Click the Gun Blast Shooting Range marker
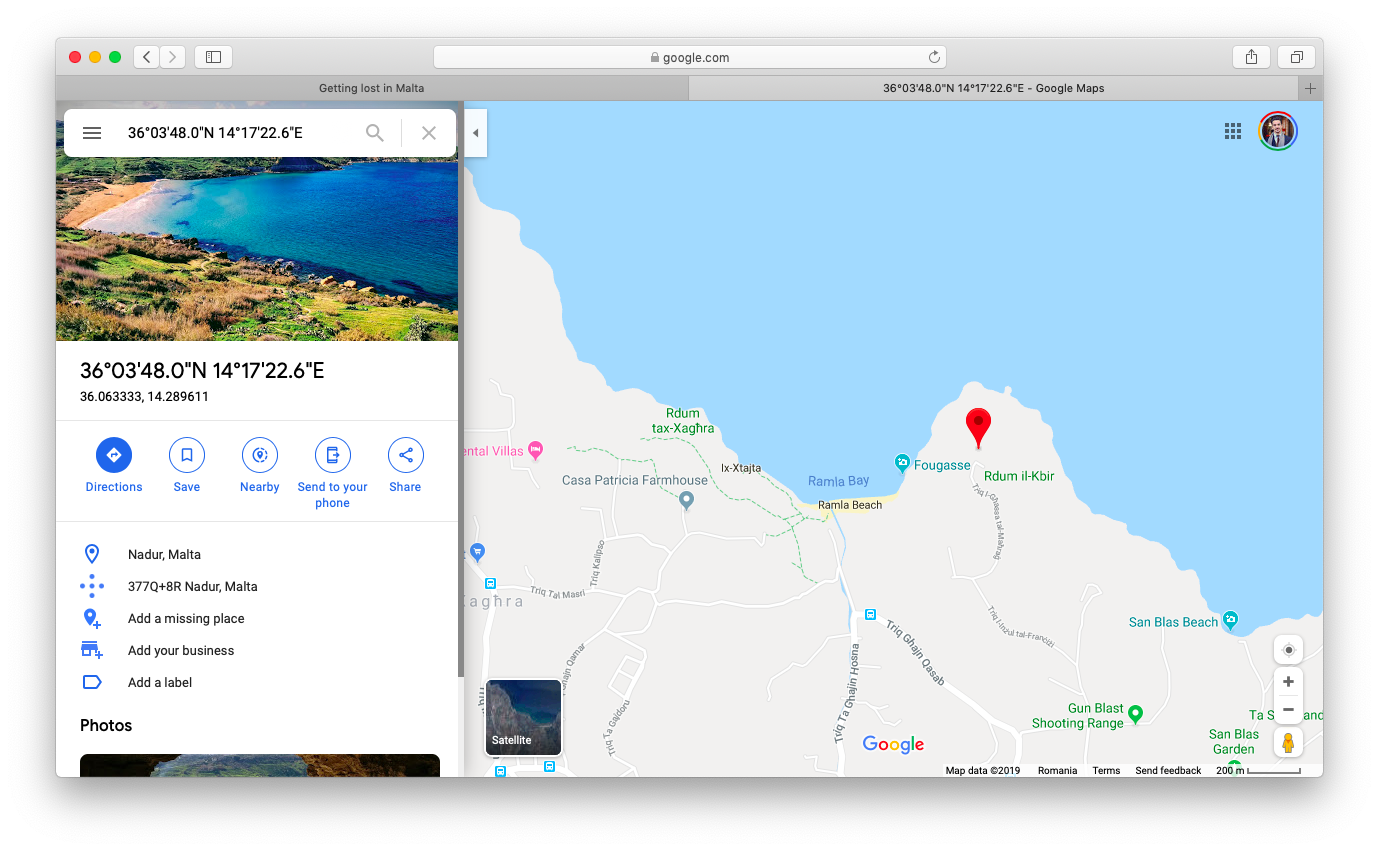The height and width of the screenshot is (851, 1379). pos(1135,714)
